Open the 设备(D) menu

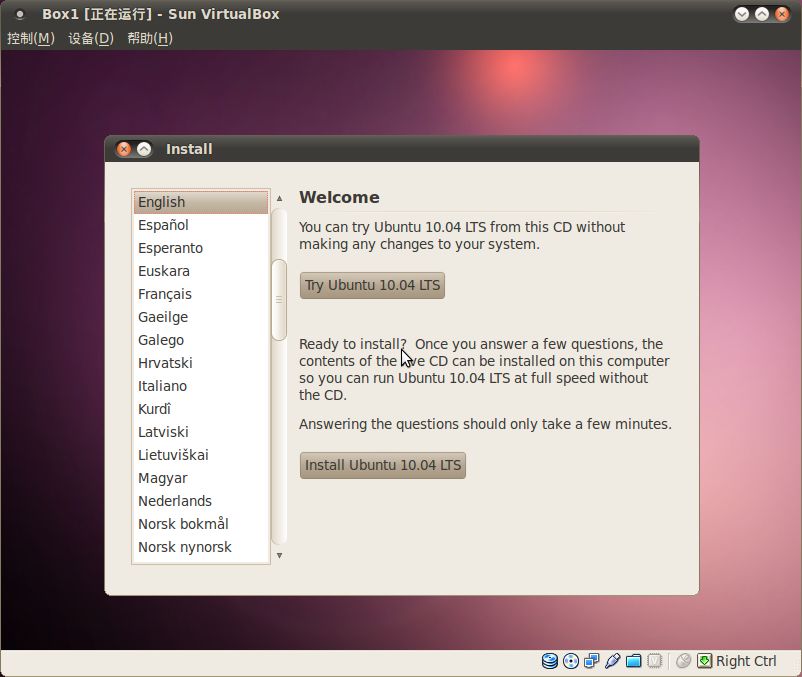coord(91,38)
